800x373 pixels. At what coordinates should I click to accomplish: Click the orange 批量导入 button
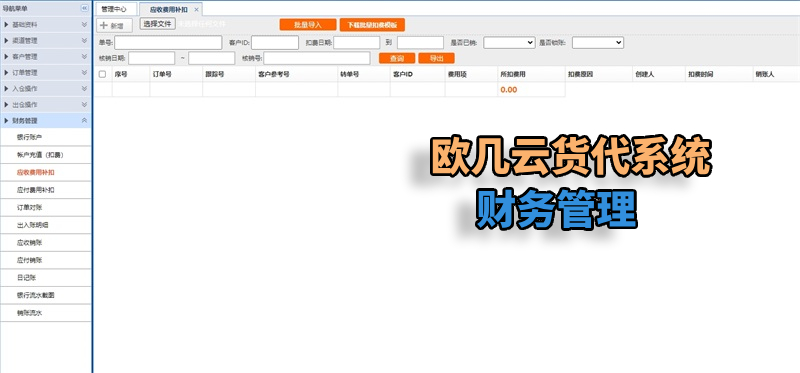click(x=308, y=24)
